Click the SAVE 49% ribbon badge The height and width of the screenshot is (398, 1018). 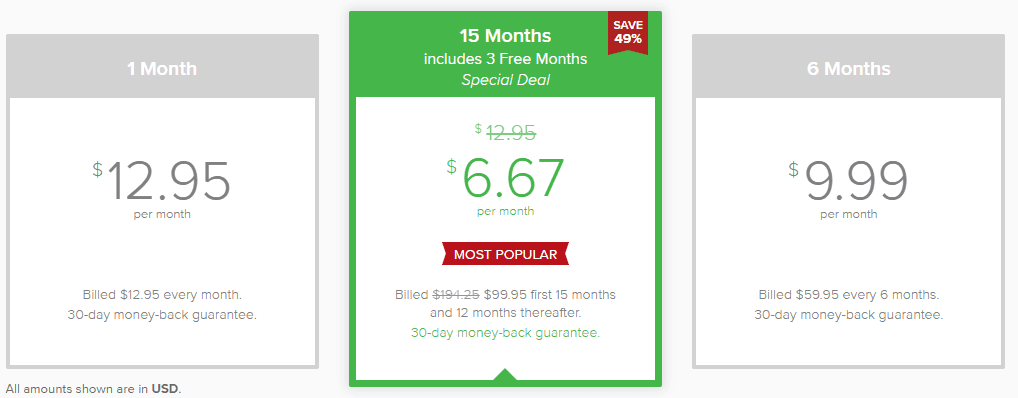tap(628, 33)
